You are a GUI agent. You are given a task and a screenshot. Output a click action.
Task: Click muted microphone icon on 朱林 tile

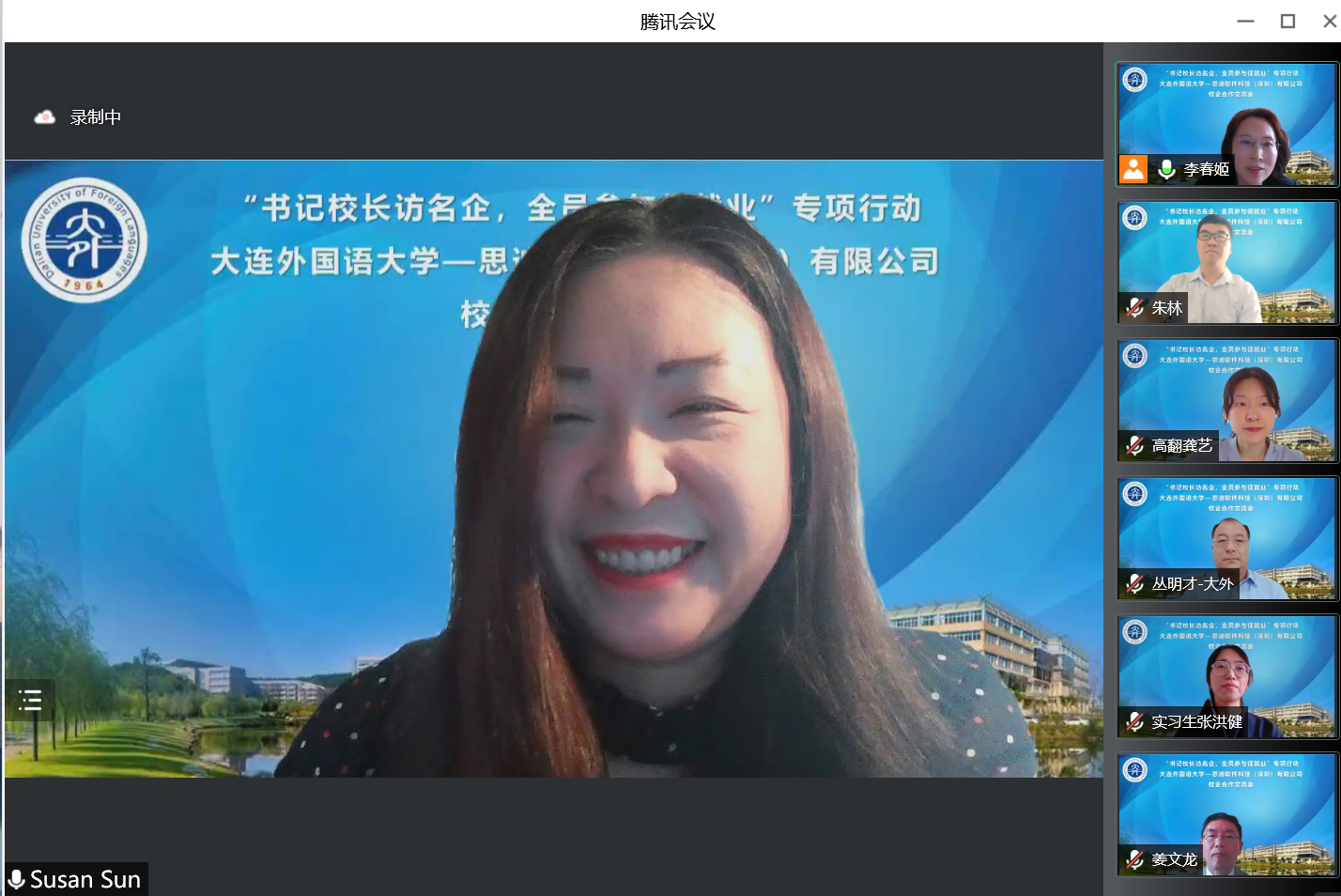coord(1134,307)
